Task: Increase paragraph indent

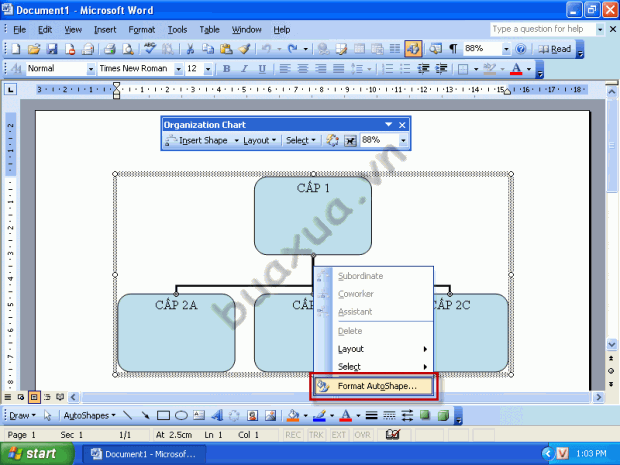Action: 441,69
